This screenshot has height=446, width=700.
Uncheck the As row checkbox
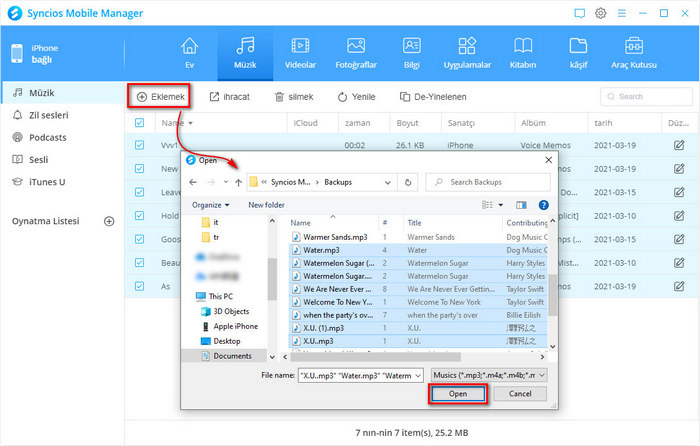pos(139,286)
